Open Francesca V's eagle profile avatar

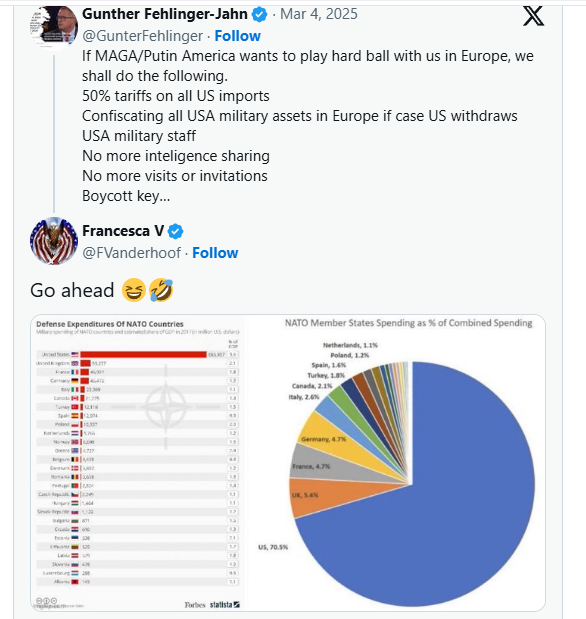[54, 240]
